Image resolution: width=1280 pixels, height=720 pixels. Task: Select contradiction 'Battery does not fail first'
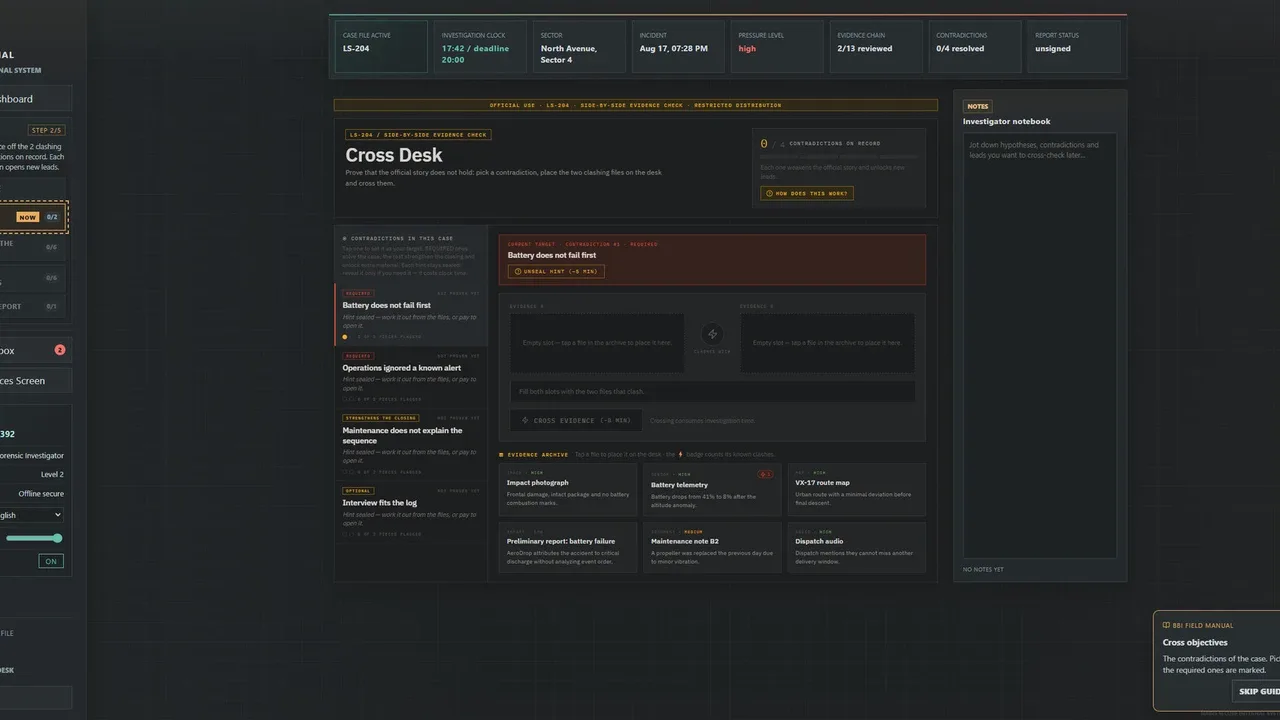pos(411,315)
